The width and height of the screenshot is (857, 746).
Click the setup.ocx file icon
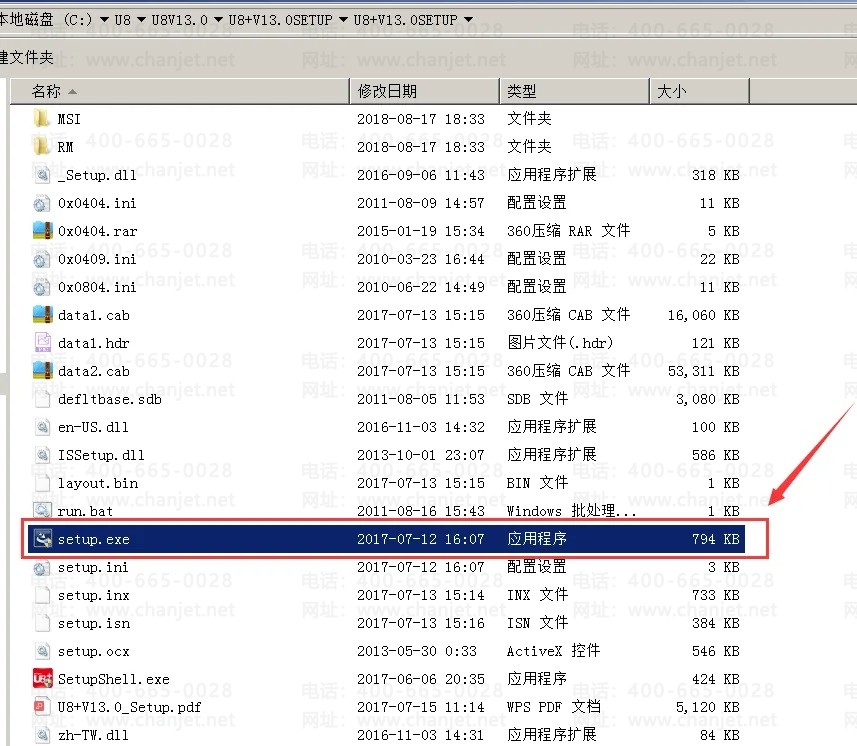42,651
